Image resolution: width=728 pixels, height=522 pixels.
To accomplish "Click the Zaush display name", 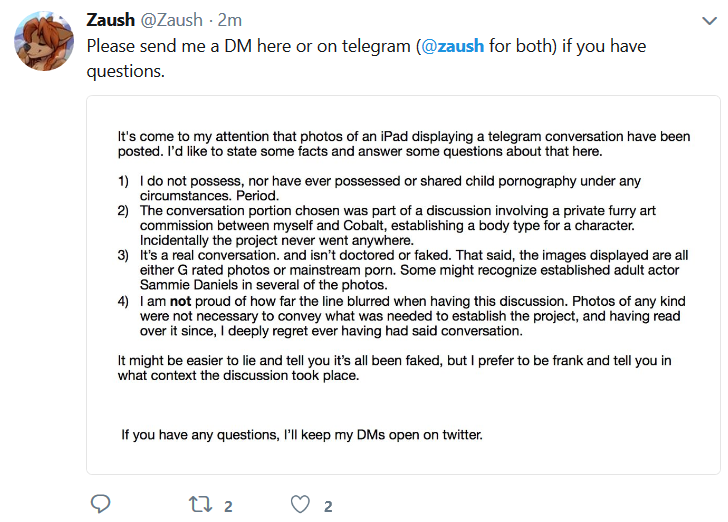I will [x=110, y=20].
